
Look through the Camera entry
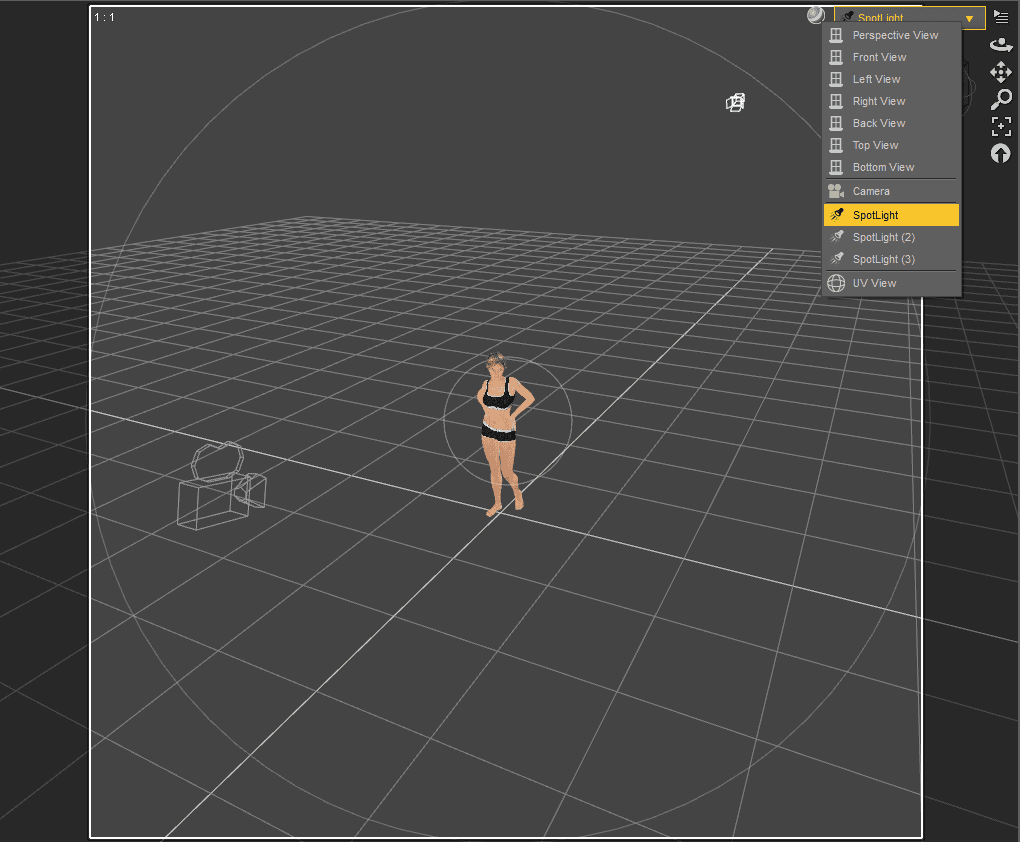coord(871,191)
